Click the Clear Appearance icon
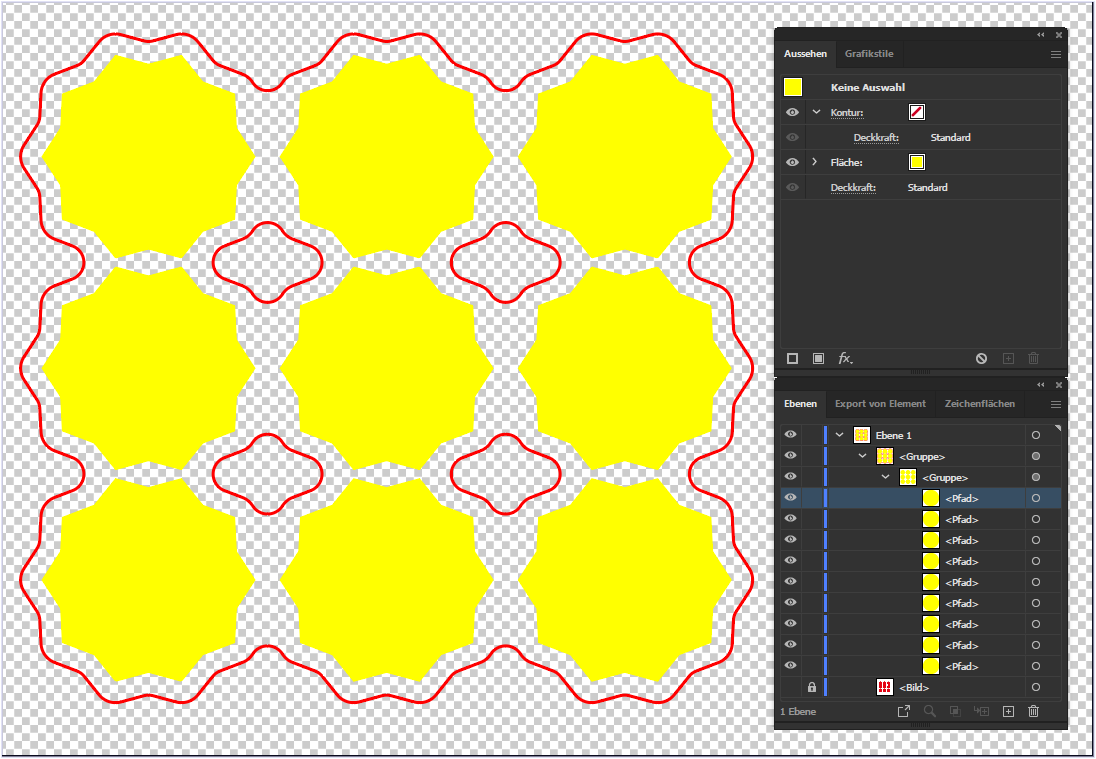Image resolution: width=1096 pixels, height=759 pixels. click(980, 358)
